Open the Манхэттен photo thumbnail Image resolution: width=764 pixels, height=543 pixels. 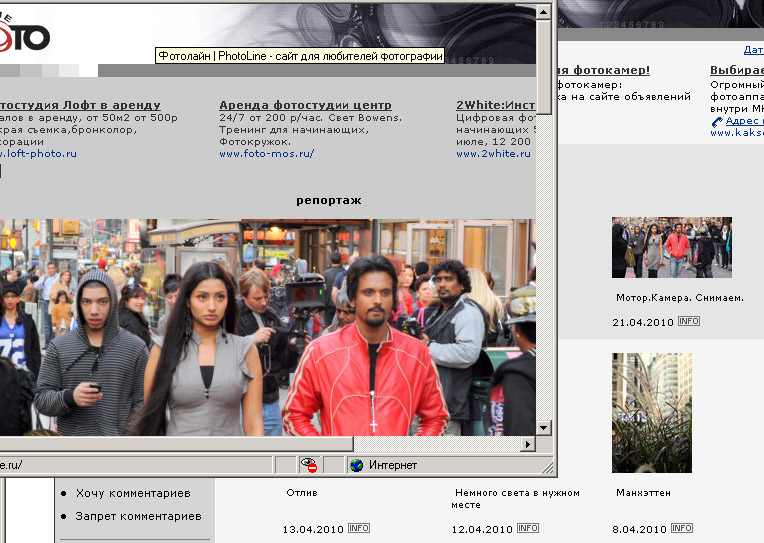click(651, 412)
